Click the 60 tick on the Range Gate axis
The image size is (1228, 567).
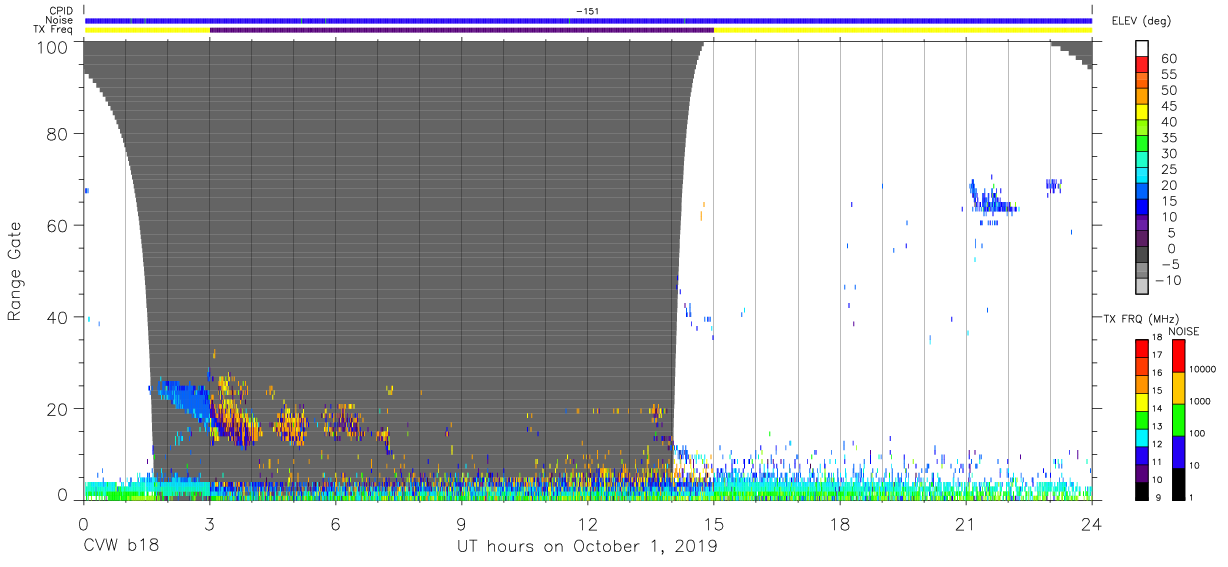tap(57, 225)
